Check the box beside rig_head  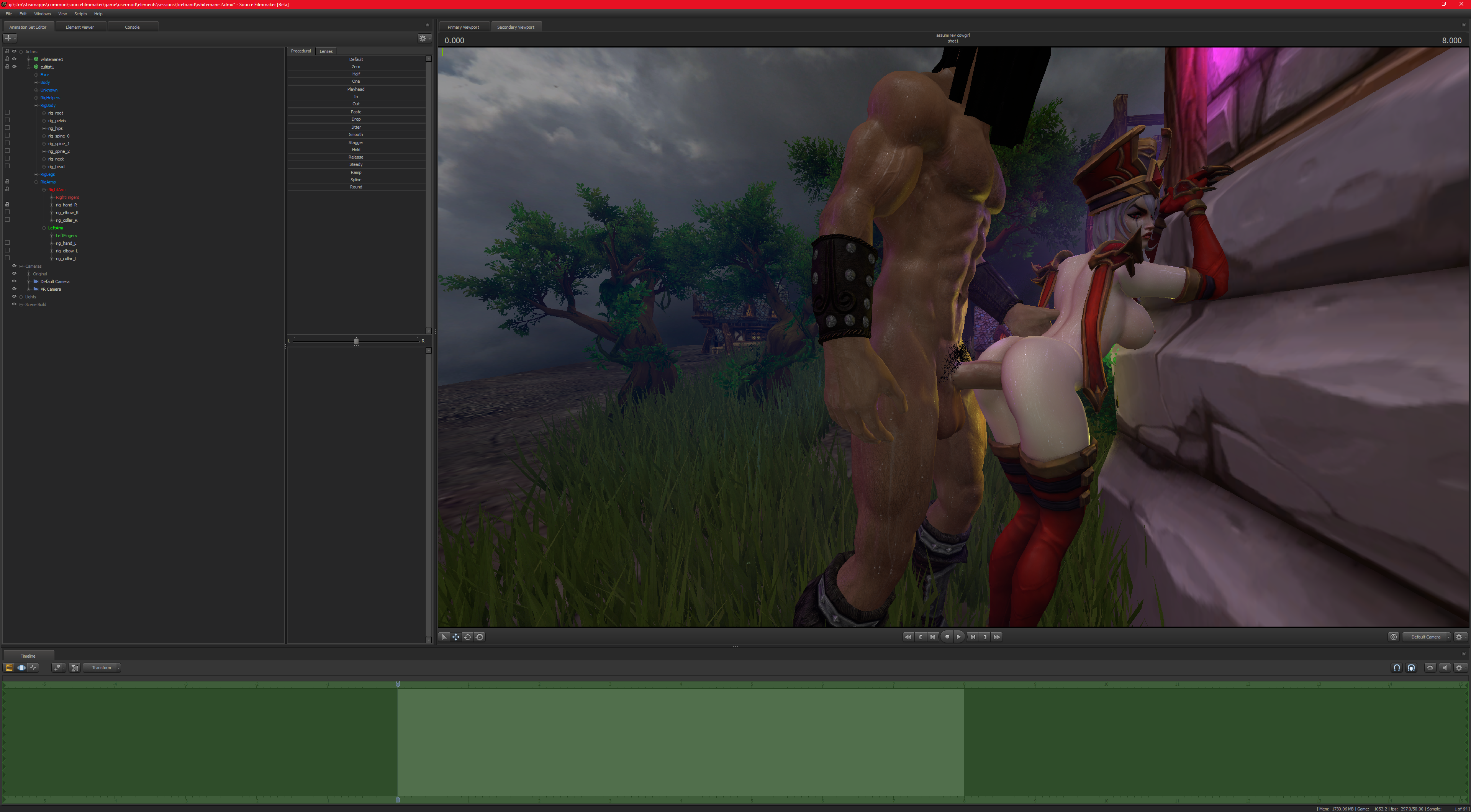[x=7, y=166]
